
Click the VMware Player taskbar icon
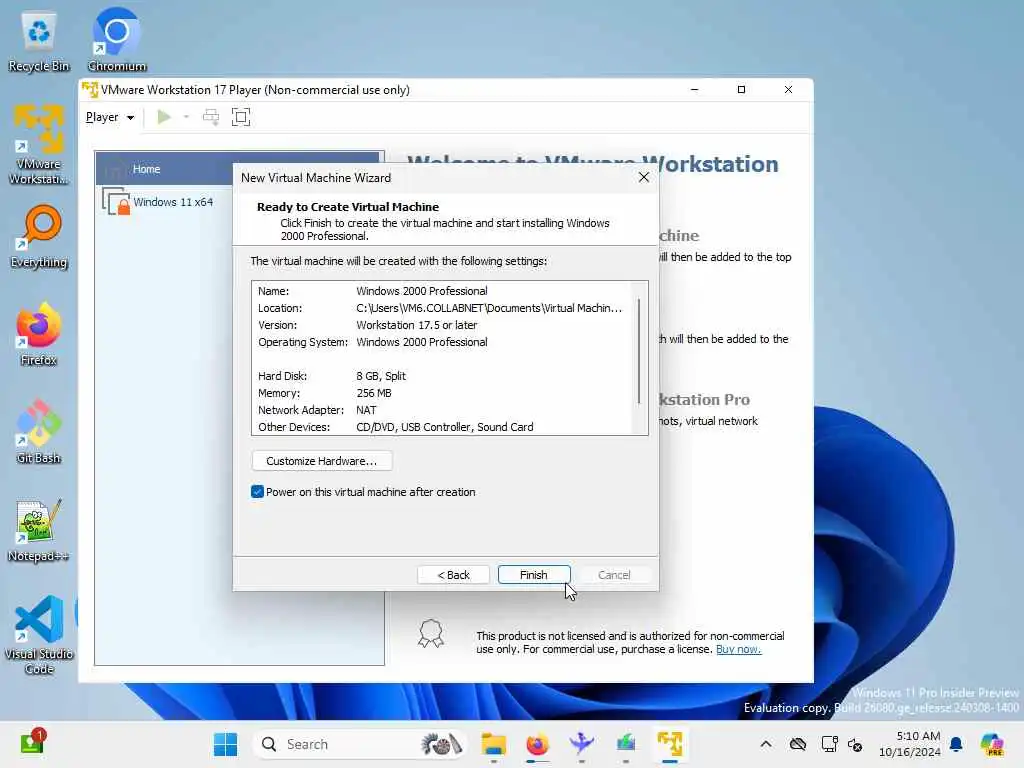click(670, 744)
